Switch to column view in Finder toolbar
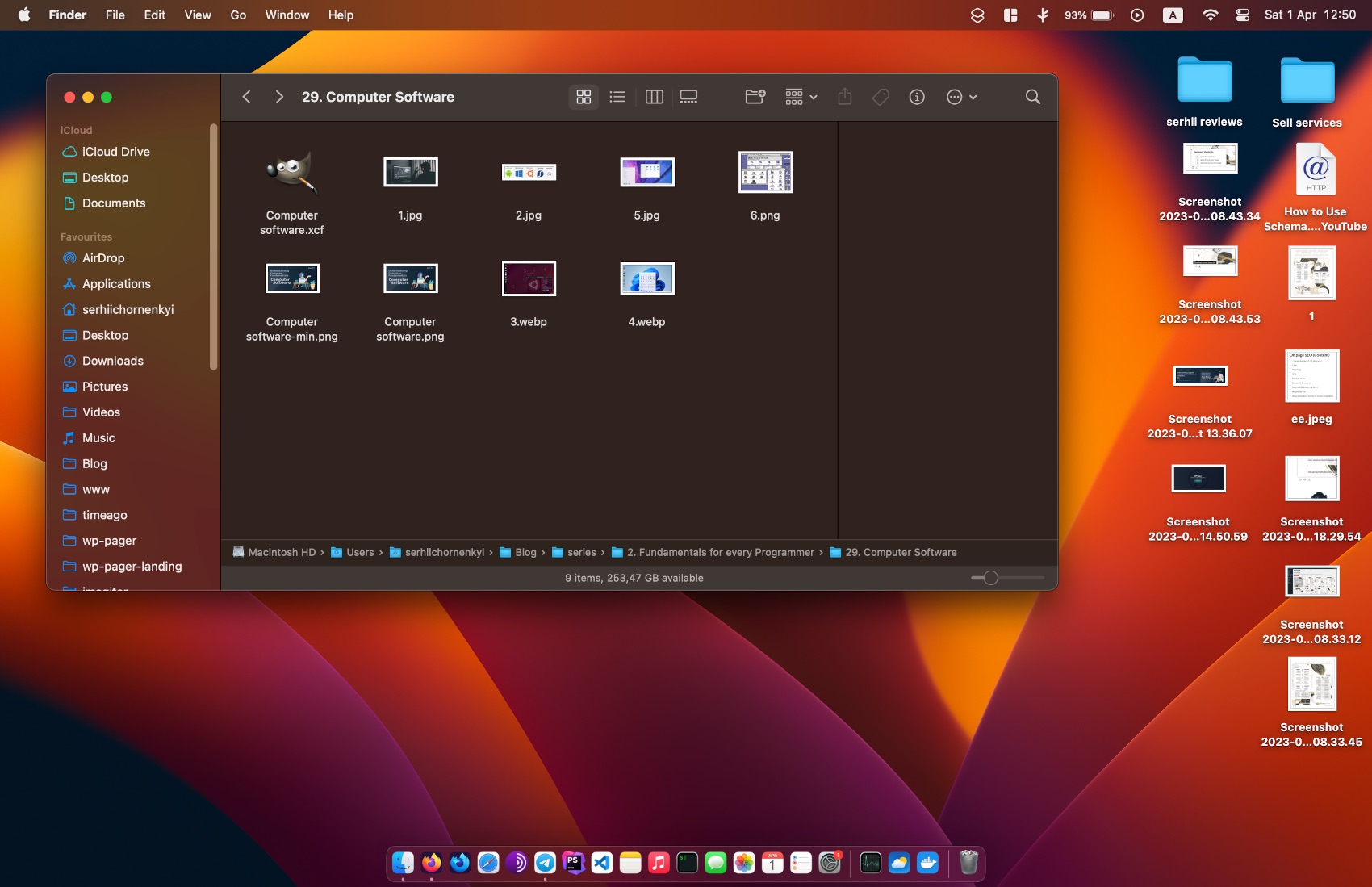 pyautogui.click(x=655, y=97)
